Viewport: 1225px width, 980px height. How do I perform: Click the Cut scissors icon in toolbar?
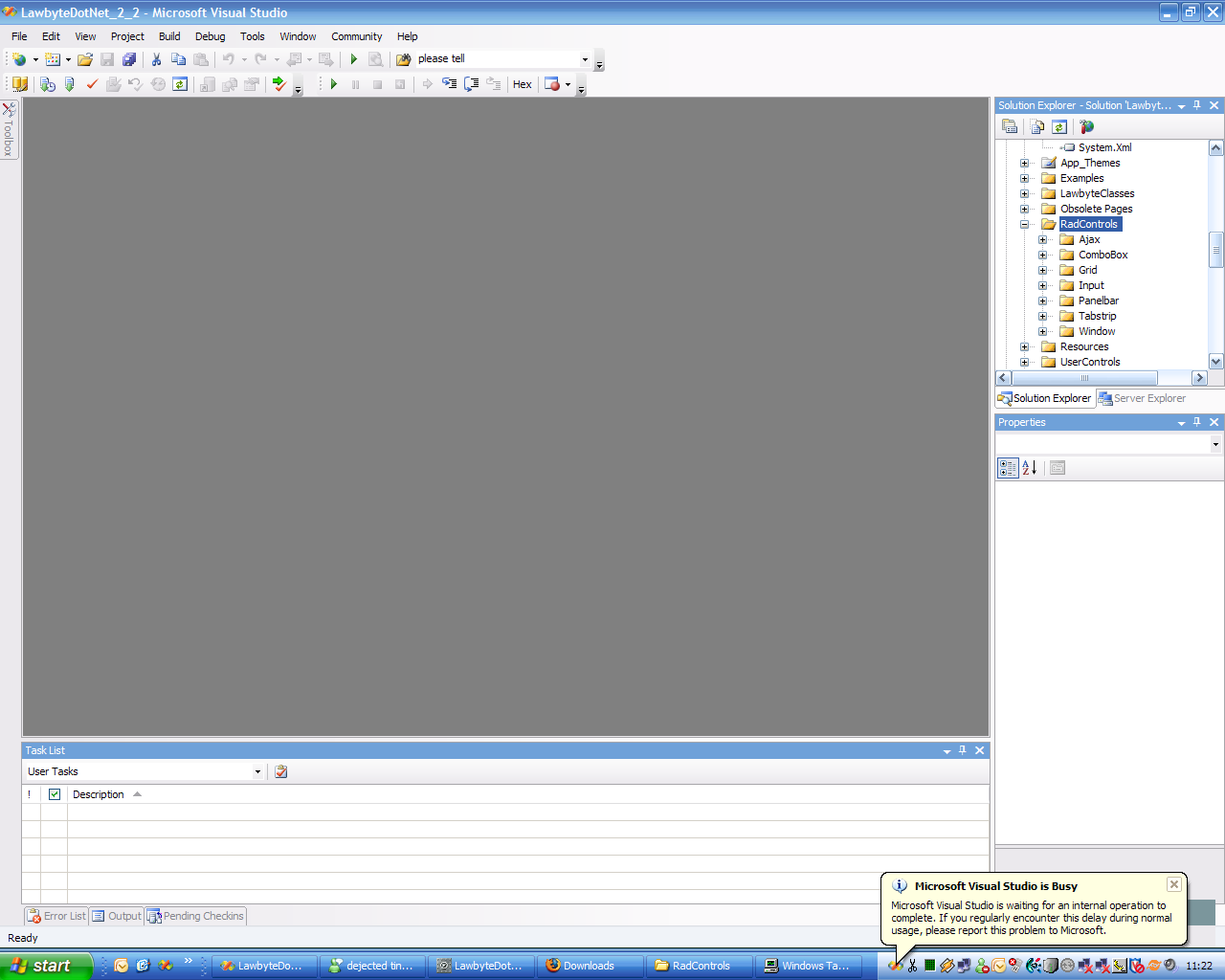click(x=157, y=59)
